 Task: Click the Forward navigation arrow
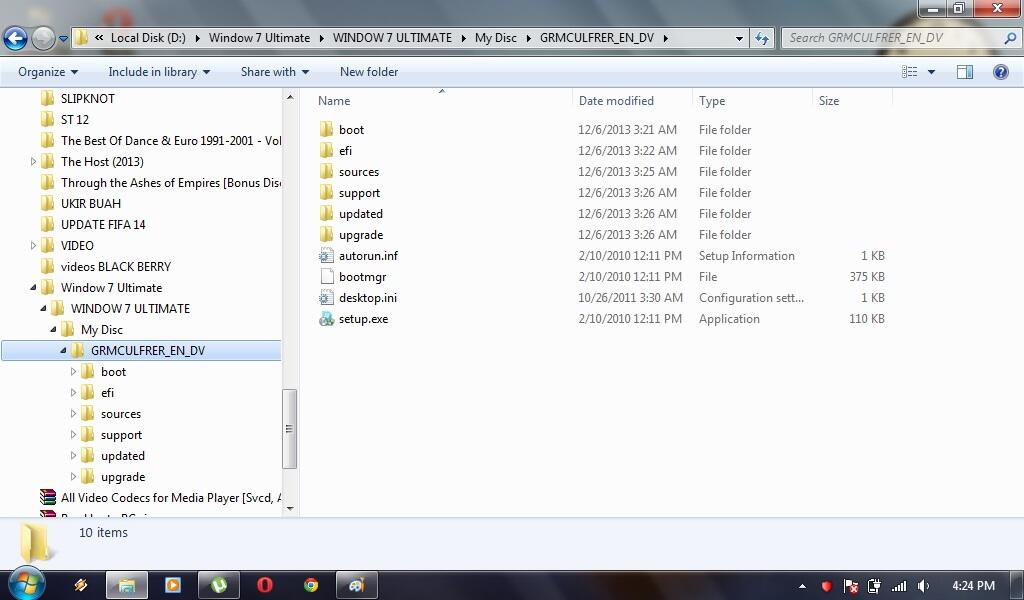(x=43, y=39)
